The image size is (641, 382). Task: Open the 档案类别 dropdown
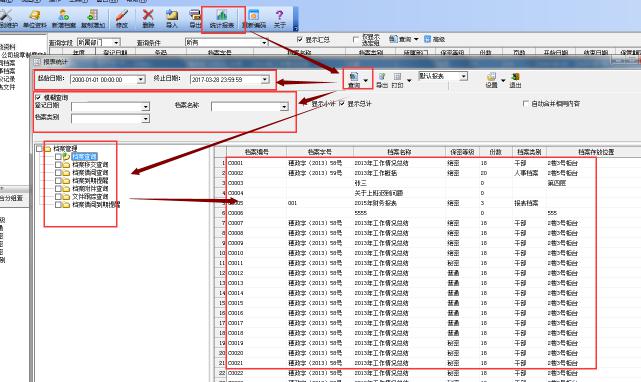click(146, 119)
